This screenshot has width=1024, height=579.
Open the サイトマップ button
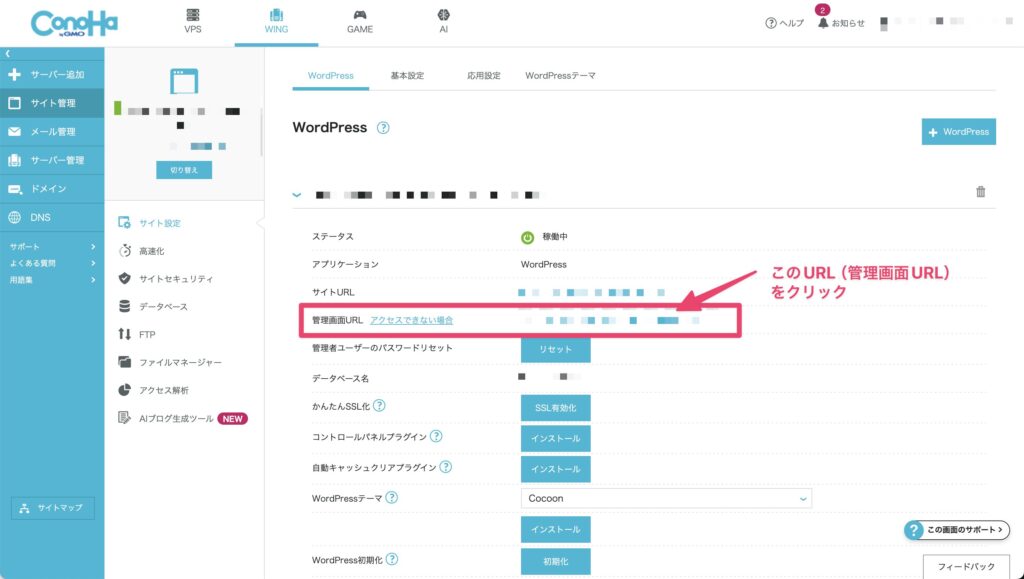pyautogui.click(x=52, y=508)
